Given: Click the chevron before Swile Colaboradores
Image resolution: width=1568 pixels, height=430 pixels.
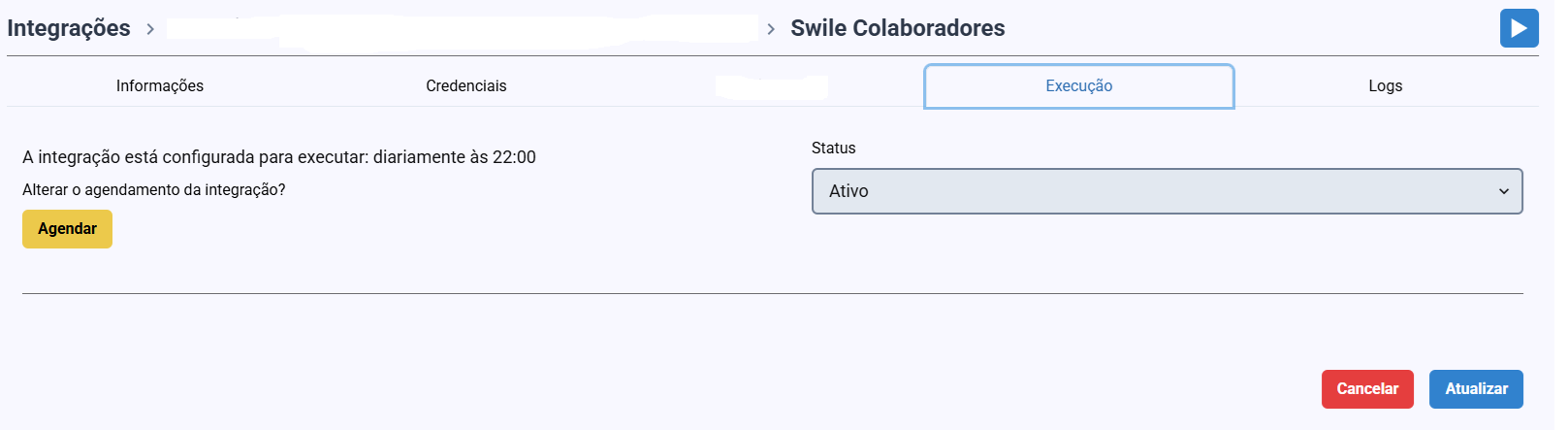Looking at the screenshot, I should click(771, 29).
